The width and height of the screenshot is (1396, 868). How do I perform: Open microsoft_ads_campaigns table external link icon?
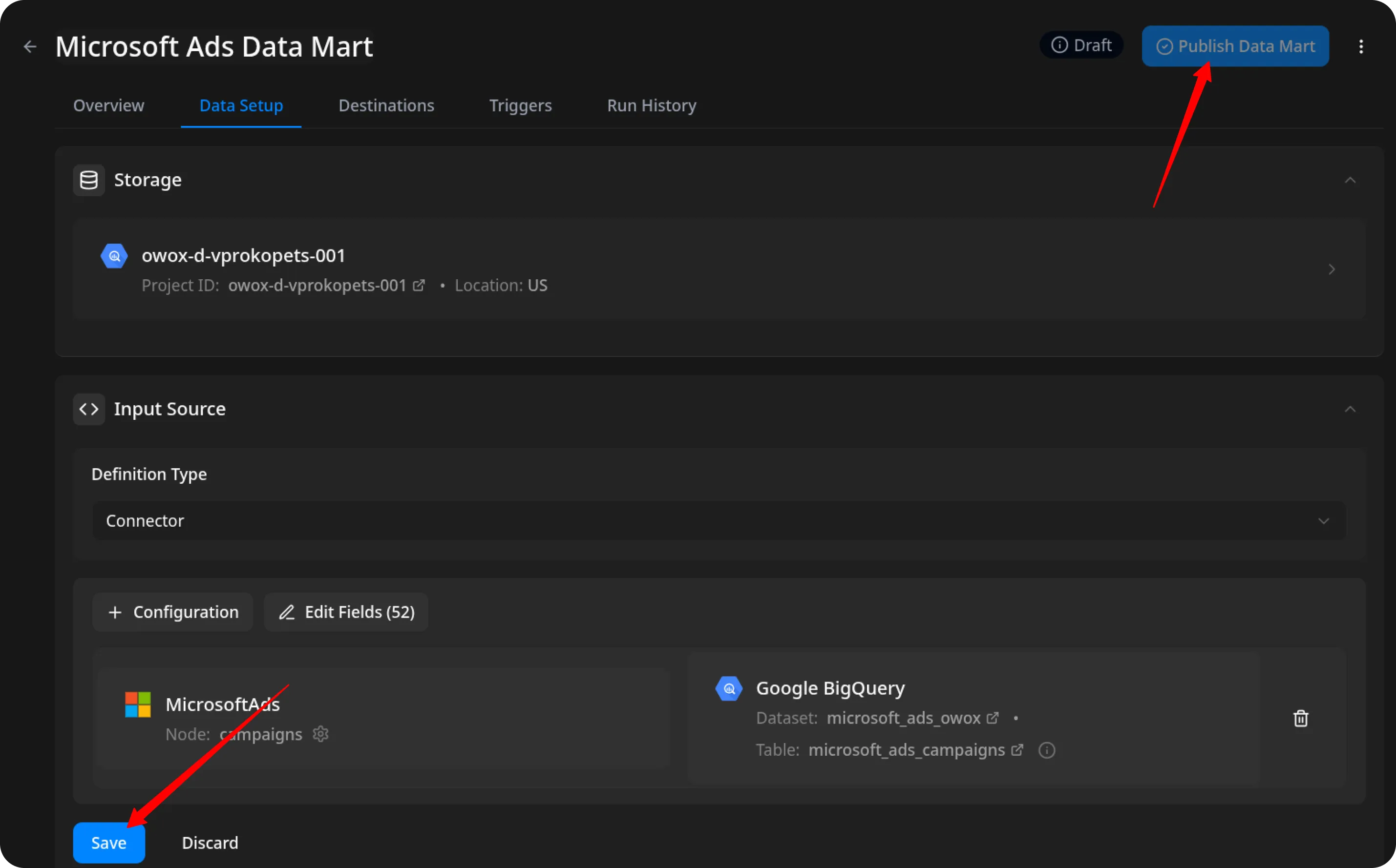1017,750
